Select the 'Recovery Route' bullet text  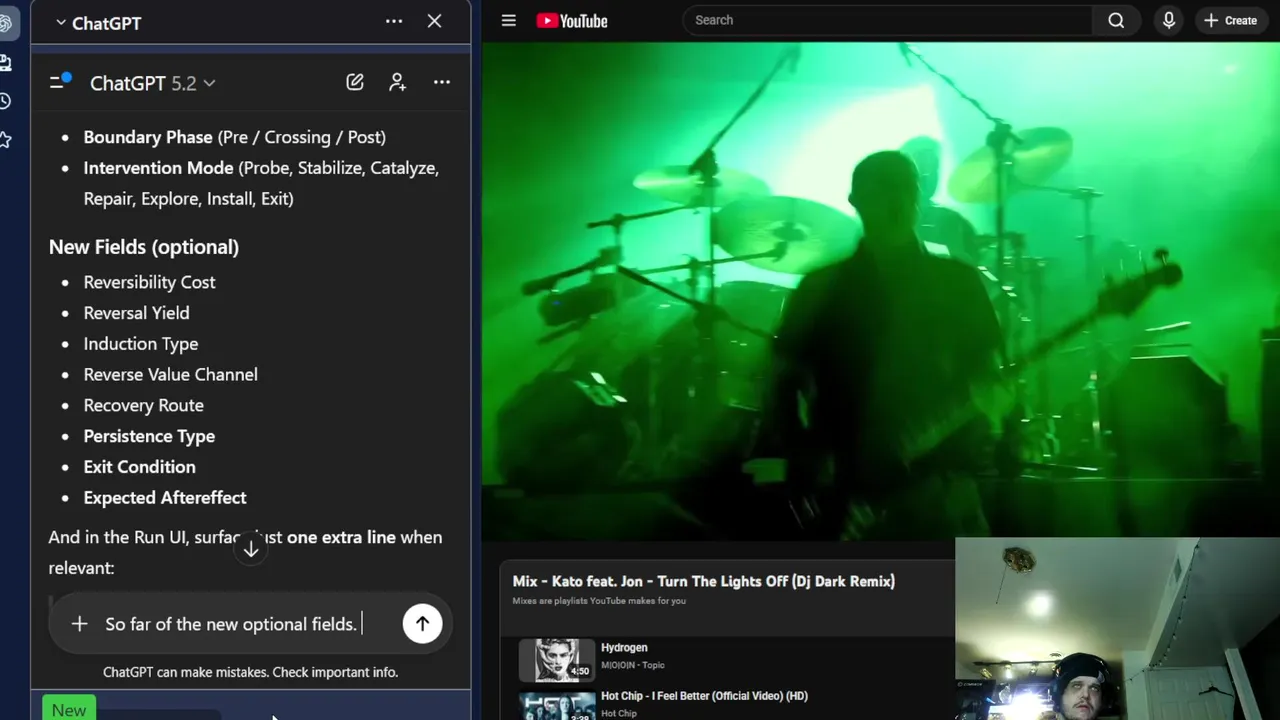click(x=144, y=405)
